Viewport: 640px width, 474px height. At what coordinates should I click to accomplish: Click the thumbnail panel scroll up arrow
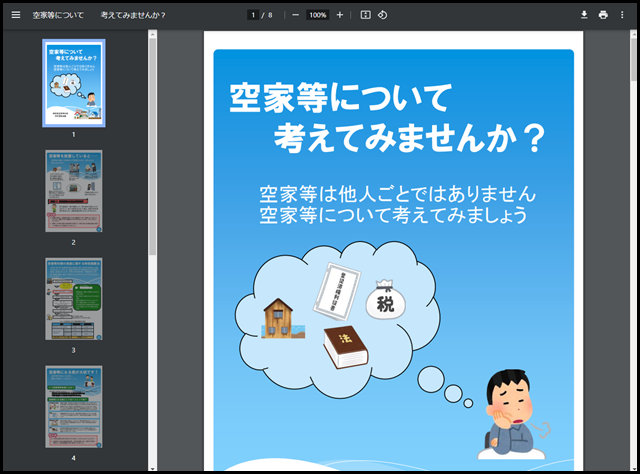click(x=152, y=34)
